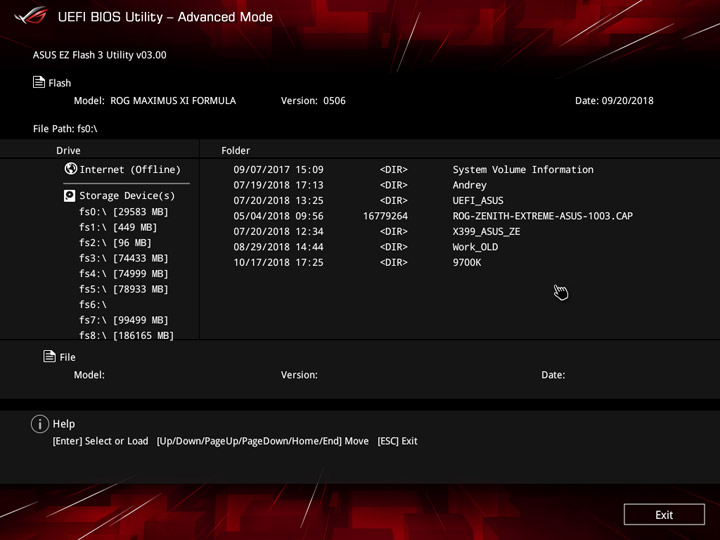Click the date 07/20/2018 13:25
Image resolution: width=720 pixels, height=540 pixels.
(278, 201)
